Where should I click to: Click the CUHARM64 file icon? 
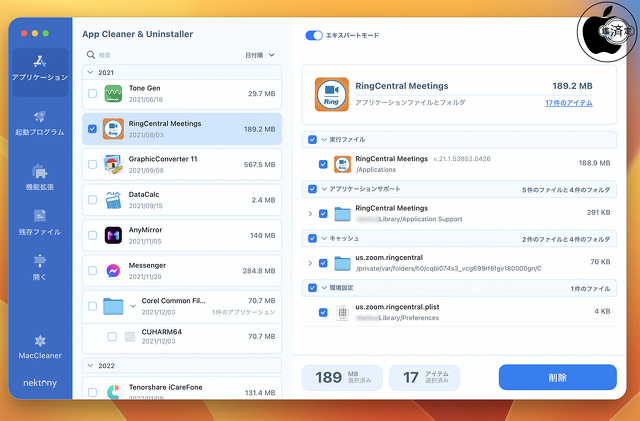[130, 336]
